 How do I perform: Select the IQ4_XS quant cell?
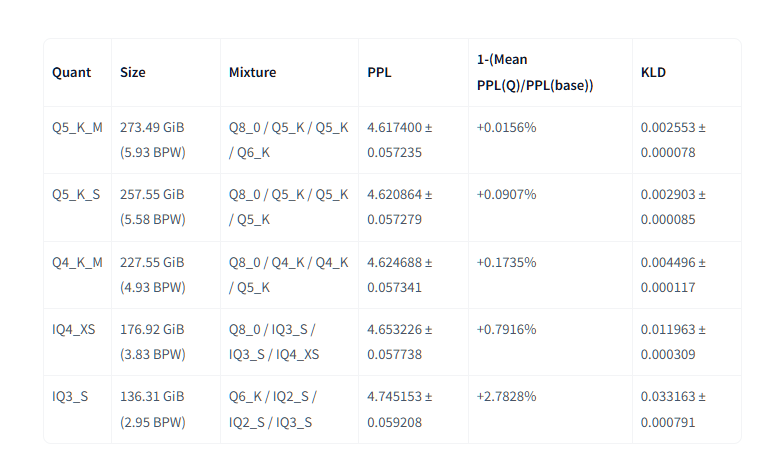tap(74, 329)
